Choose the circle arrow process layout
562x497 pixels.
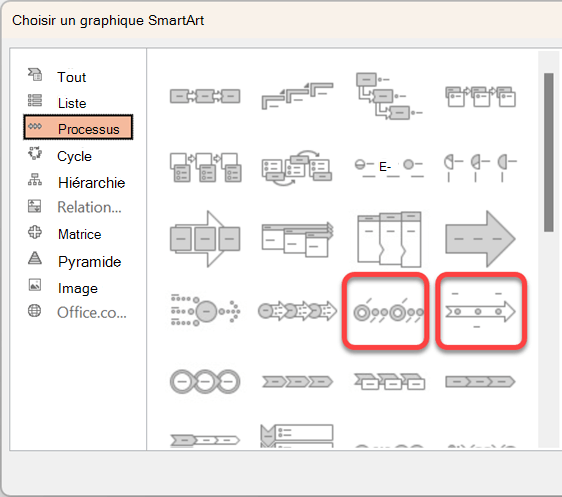[x=297, y=311]
